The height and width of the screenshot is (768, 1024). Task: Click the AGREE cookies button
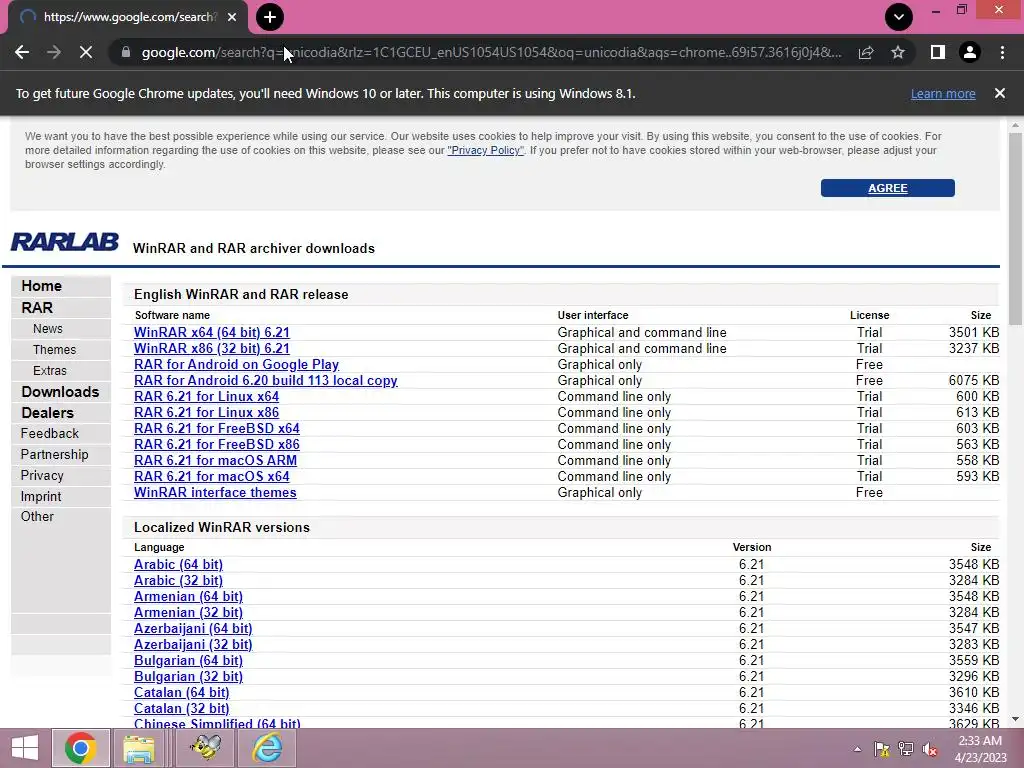[888, 188]
